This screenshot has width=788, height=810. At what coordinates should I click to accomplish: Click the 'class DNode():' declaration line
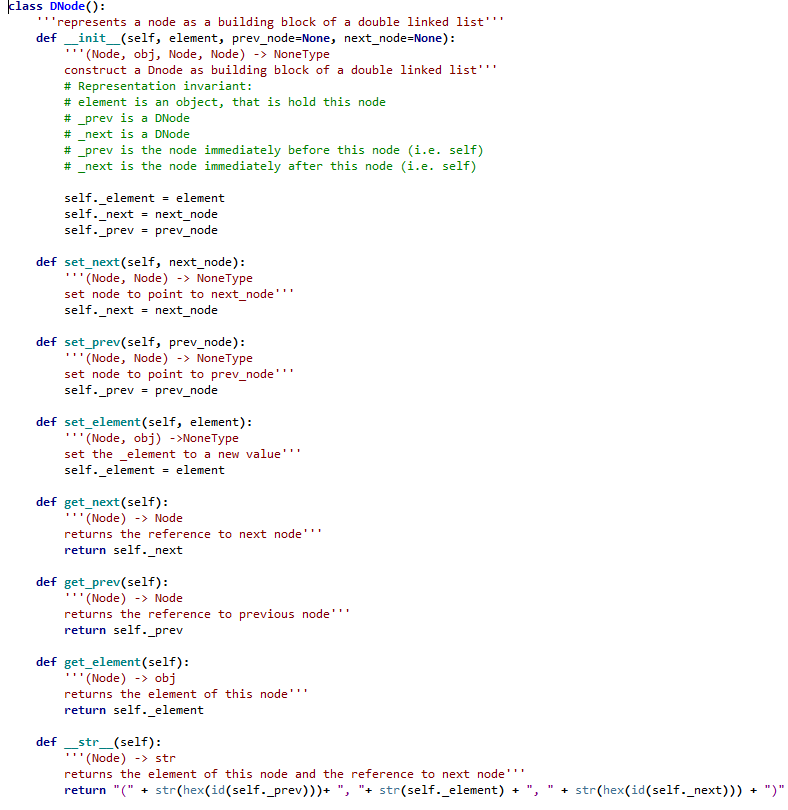pyautogui.click(x=57, y=7)
